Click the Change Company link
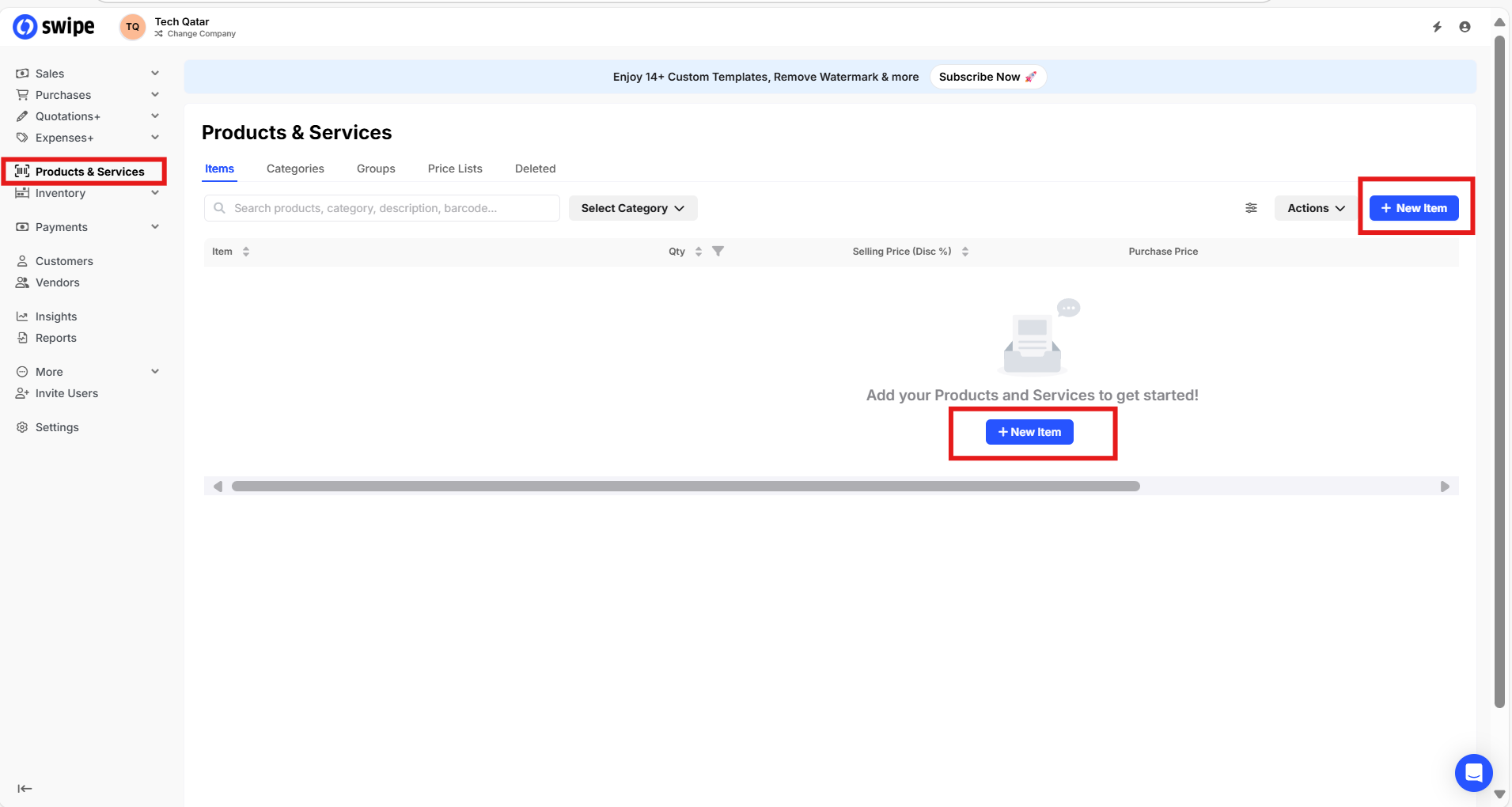 click(x=195, y=34)
